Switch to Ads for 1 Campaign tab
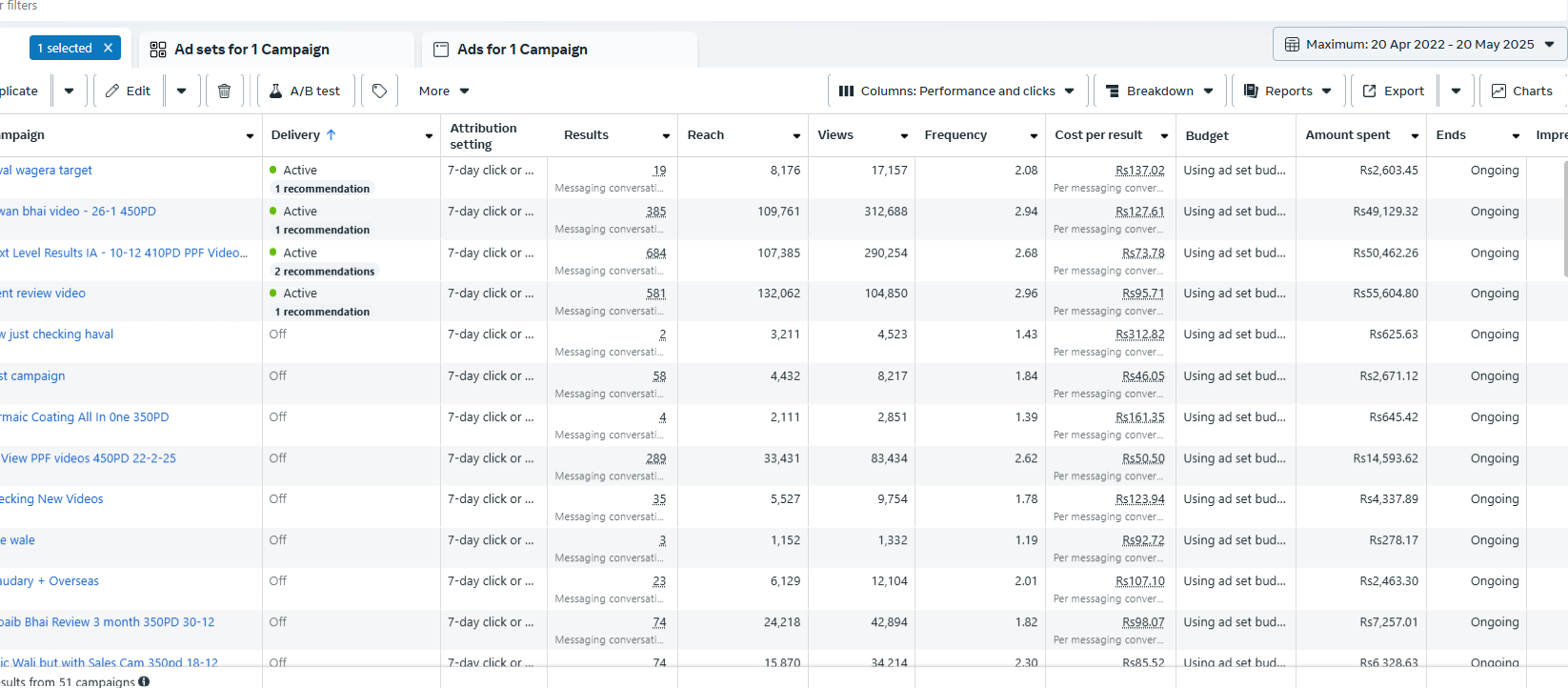 tap(522, 50)
